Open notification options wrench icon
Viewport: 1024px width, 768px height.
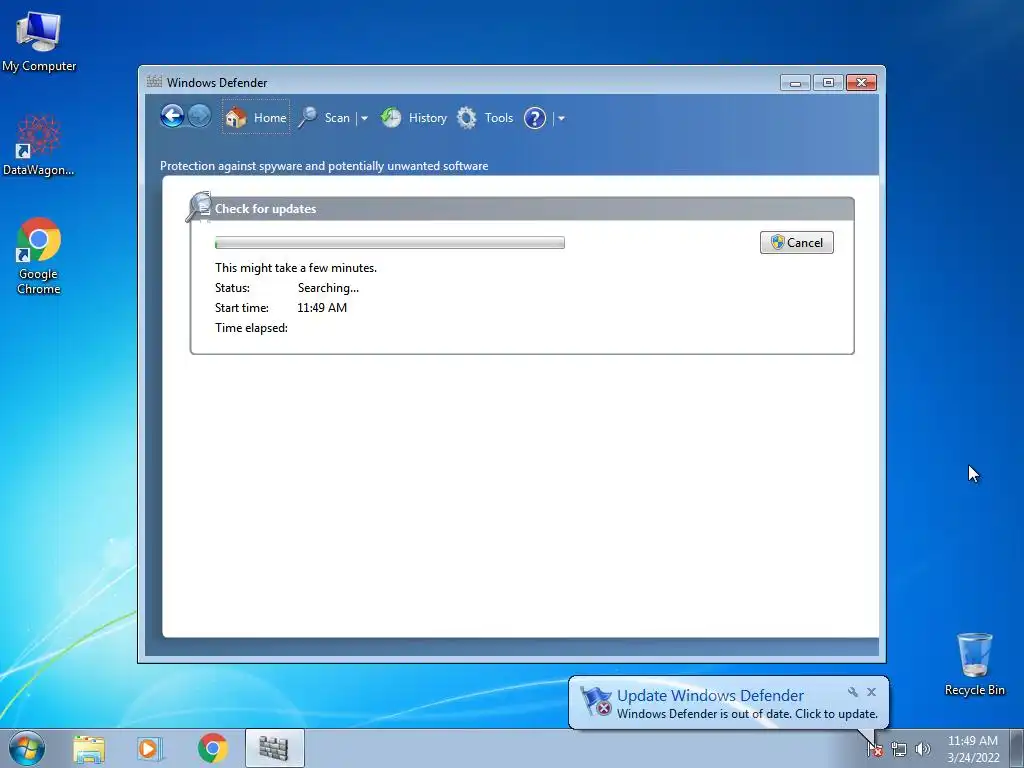click(x=852, y=692)
